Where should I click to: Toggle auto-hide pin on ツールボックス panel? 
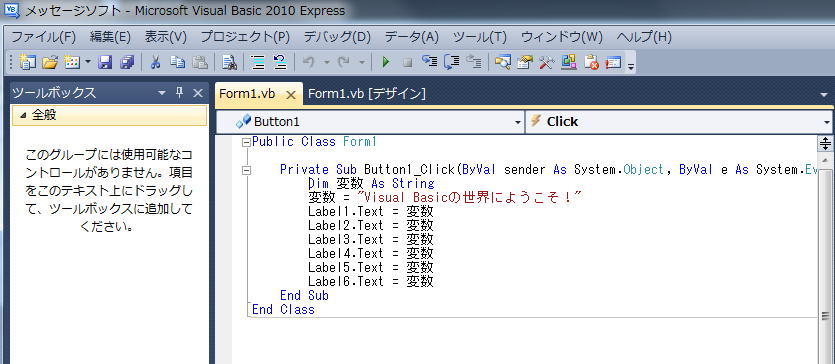coord(179,93)
